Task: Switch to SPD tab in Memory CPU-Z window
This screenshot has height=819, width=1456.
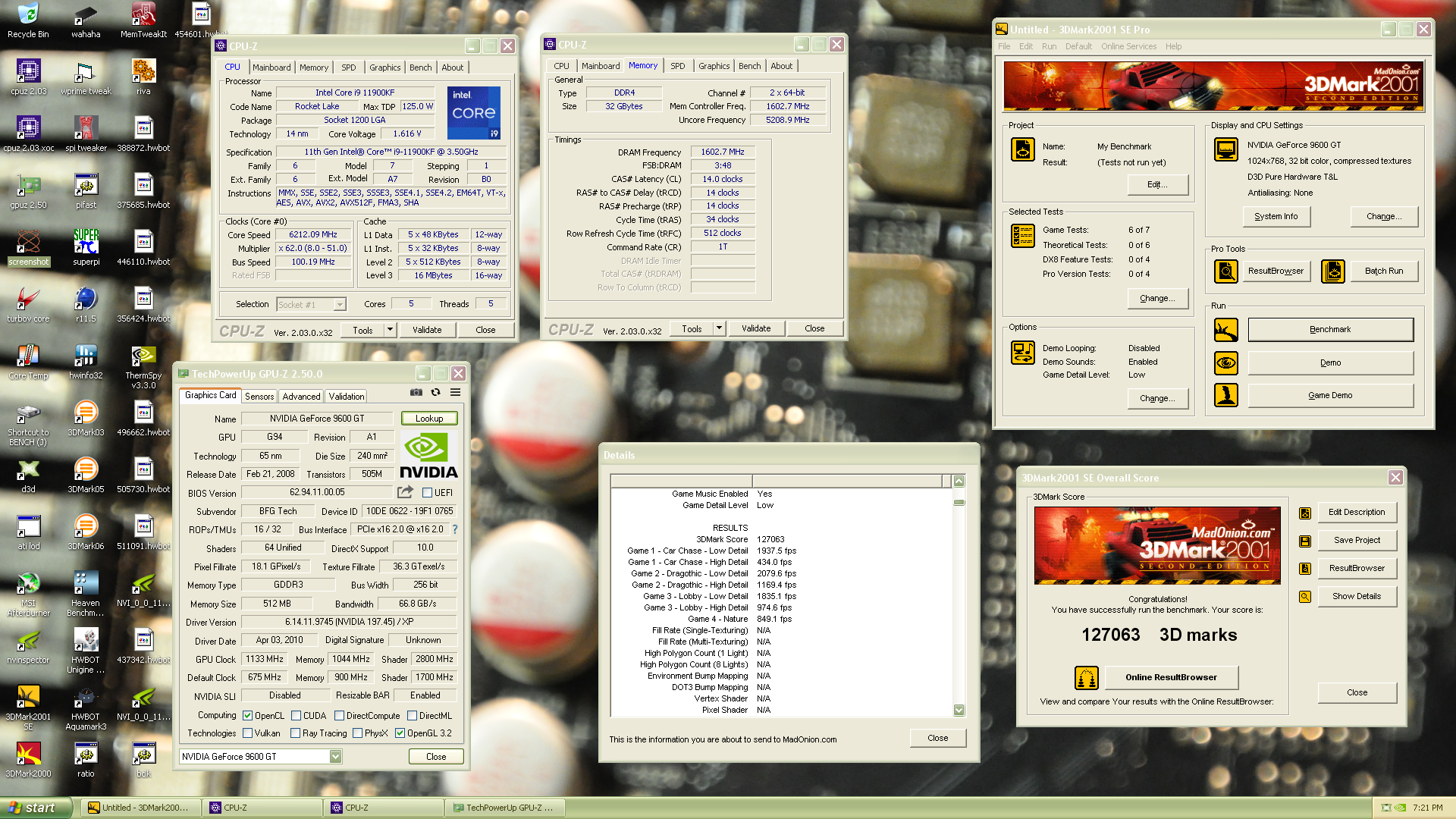Action: 677,66
